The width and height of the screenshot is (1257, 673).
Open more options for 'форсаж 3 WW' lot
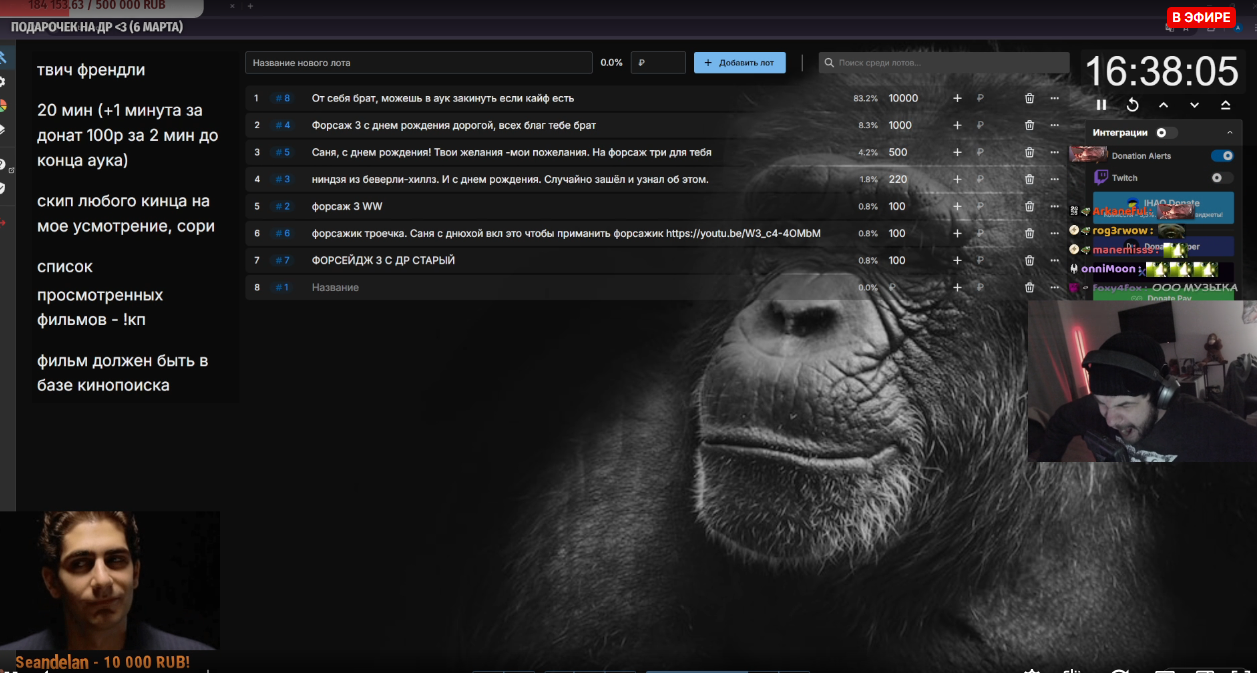(1054, 206)
